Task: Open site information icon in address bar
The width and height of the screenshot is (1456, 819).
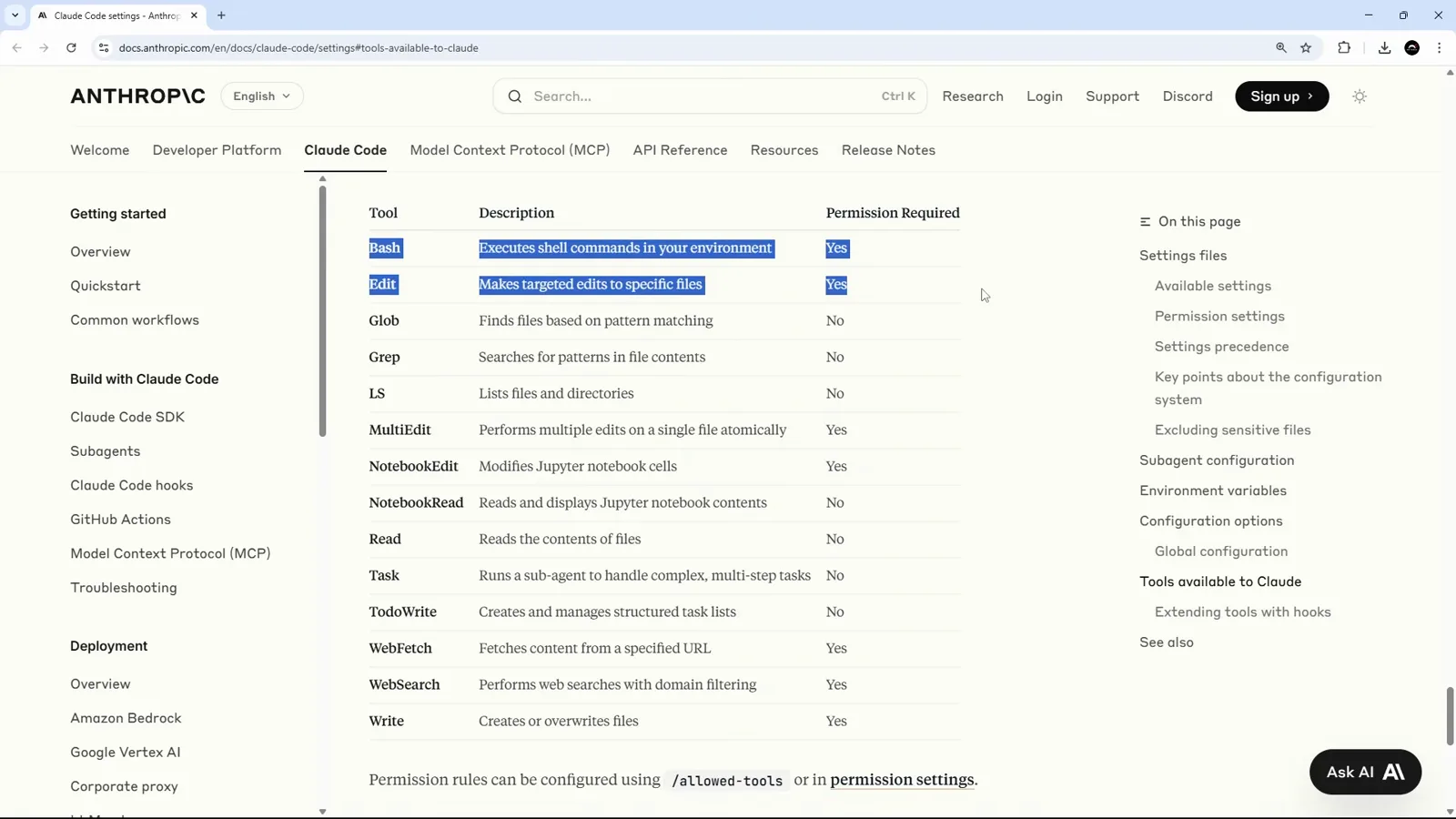Action: click(104, 47)
